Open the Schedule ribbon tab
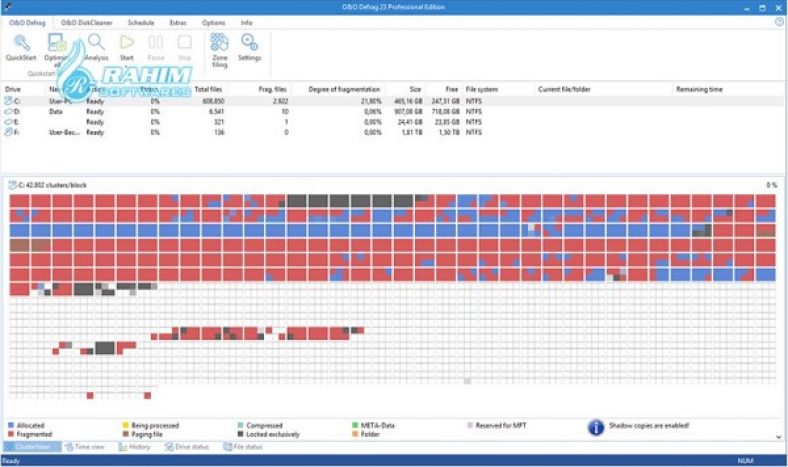The width and height of the screenshot is (788, 467). coord(141,23)
